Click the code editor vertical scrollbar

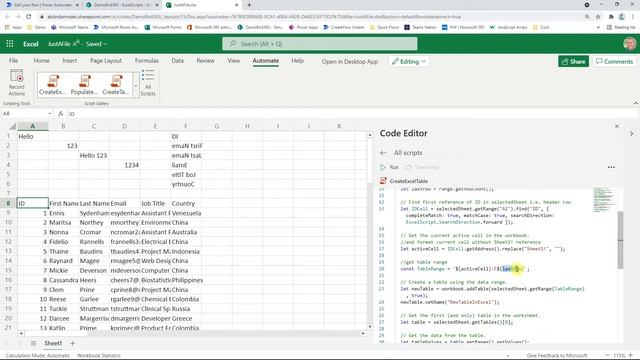[620, 240]
